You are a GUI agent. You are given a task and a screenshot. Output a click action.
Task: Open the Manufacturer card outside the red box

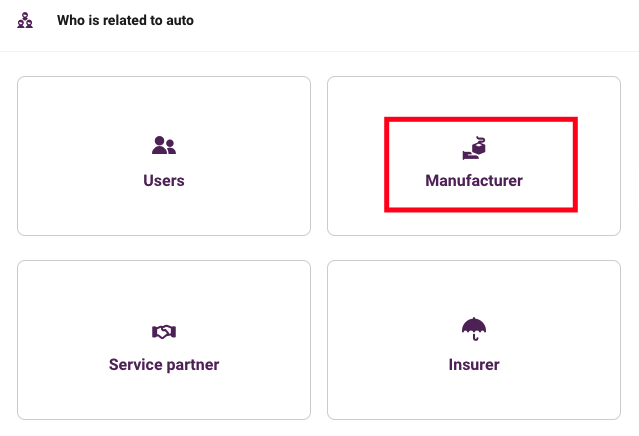coord(355,155)
